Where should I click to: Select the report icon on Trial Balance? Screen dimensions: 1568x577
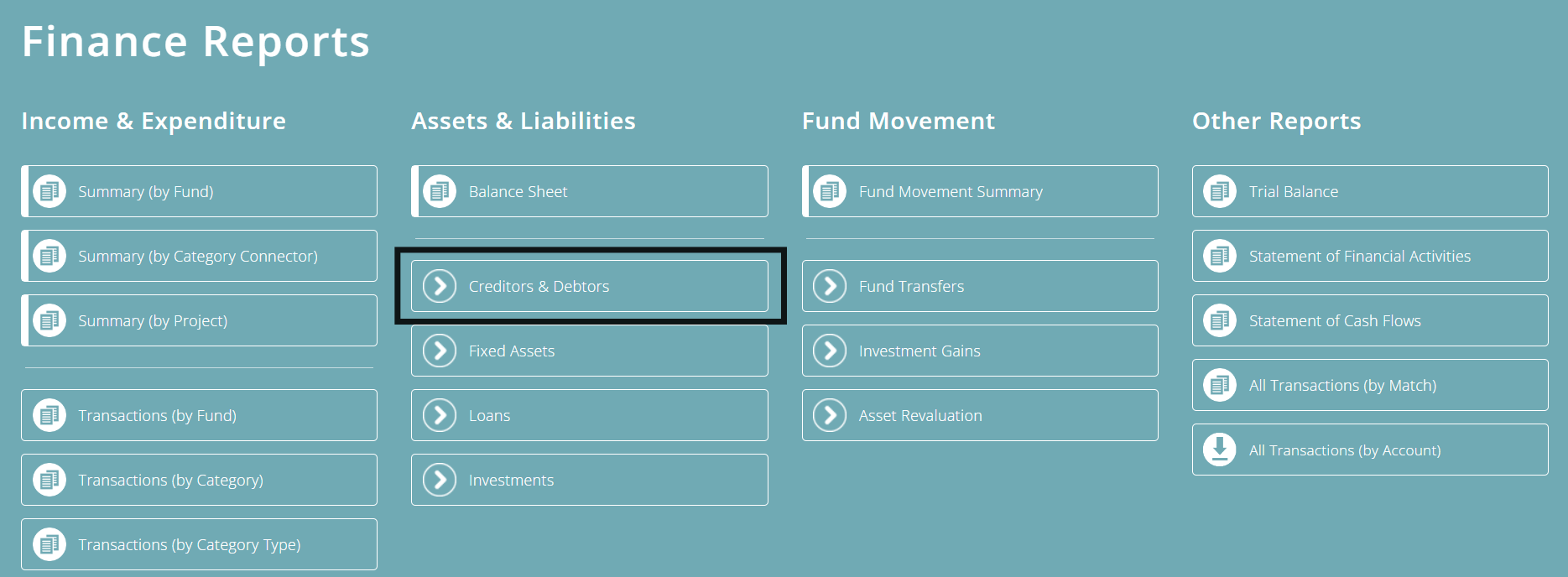point(1218,190)
